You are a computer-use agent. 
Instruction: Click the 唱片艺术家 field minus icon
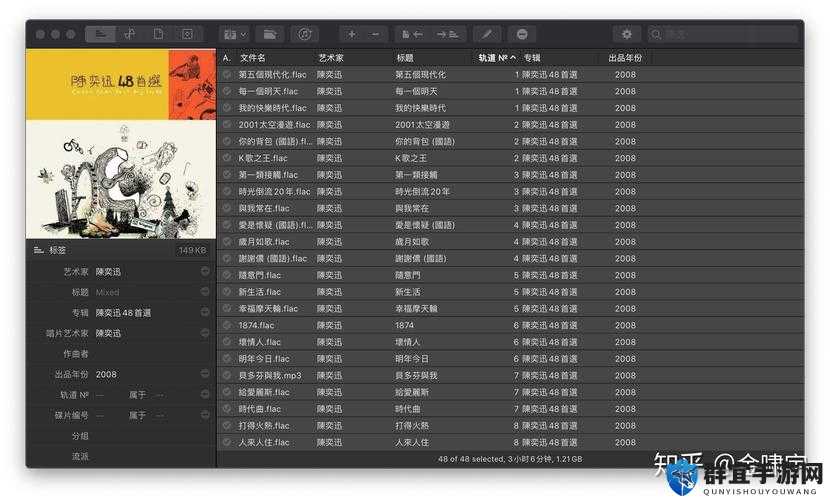(x=205, y=333)
